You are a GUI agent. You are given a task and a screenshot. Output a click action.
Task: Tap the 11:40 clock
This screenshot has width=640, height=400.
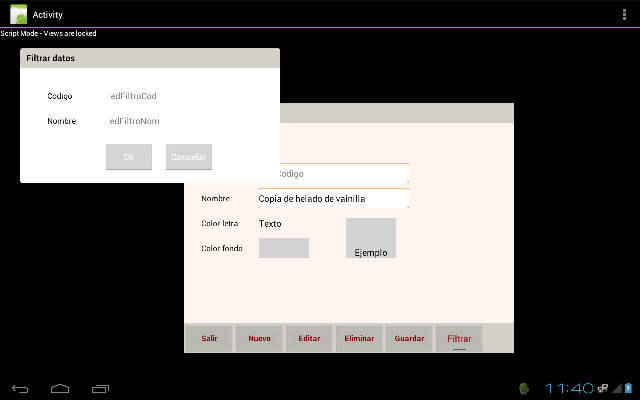point(569,388)
